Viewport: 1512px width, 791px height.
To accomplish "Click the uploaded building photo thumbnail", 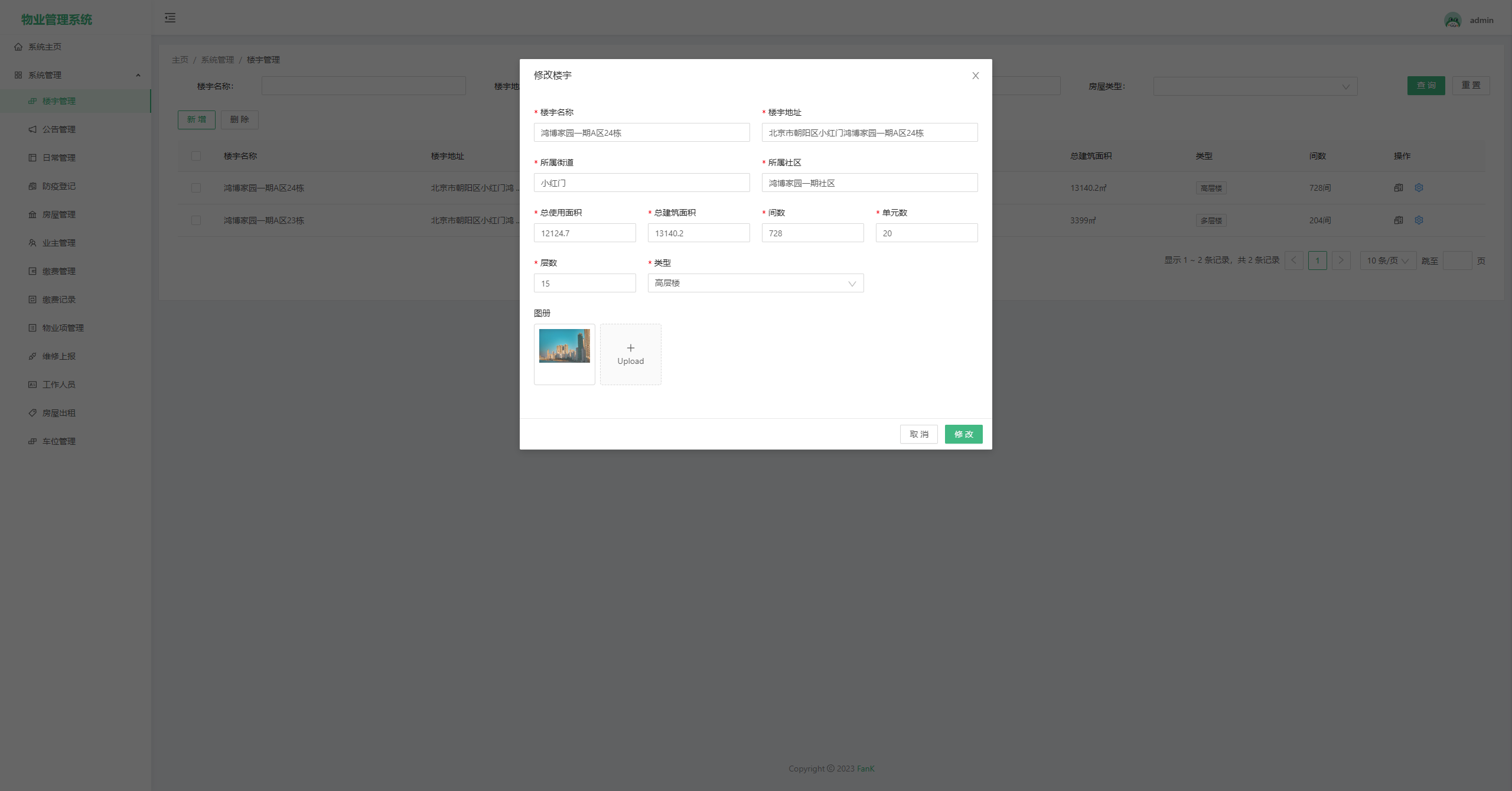I will tap(564, 346).
